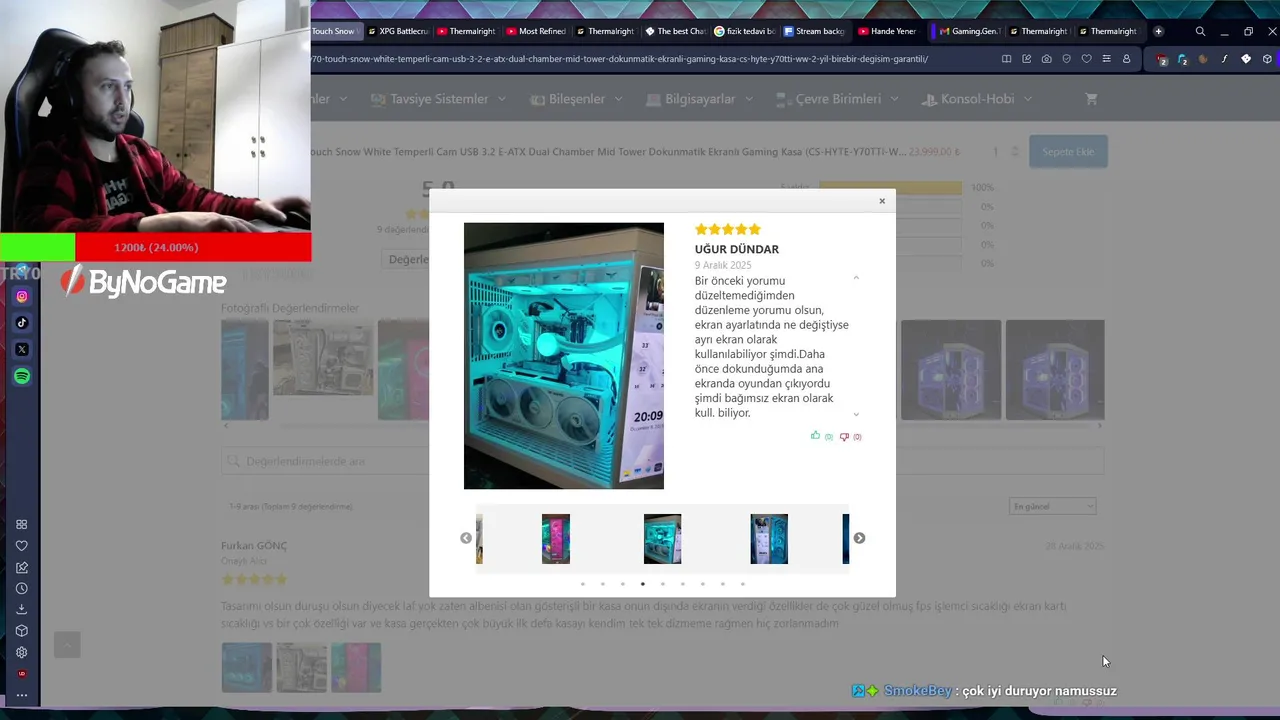The image size is (1280, 720).
Task: Close the review photo popup
Action: [x=882, y=201]
